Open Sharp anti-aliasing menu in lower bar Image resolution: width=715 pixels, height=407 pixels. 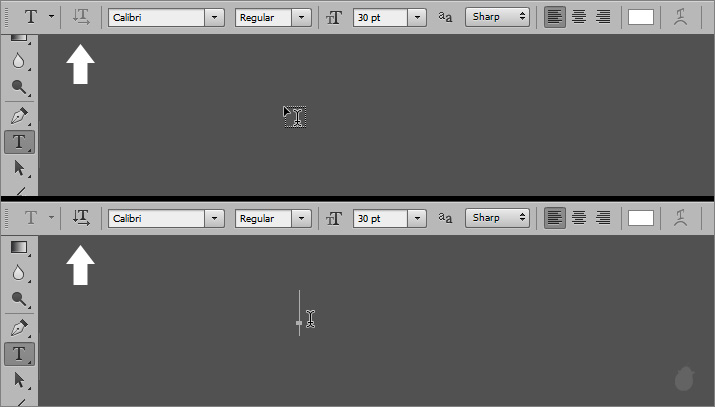497,218
